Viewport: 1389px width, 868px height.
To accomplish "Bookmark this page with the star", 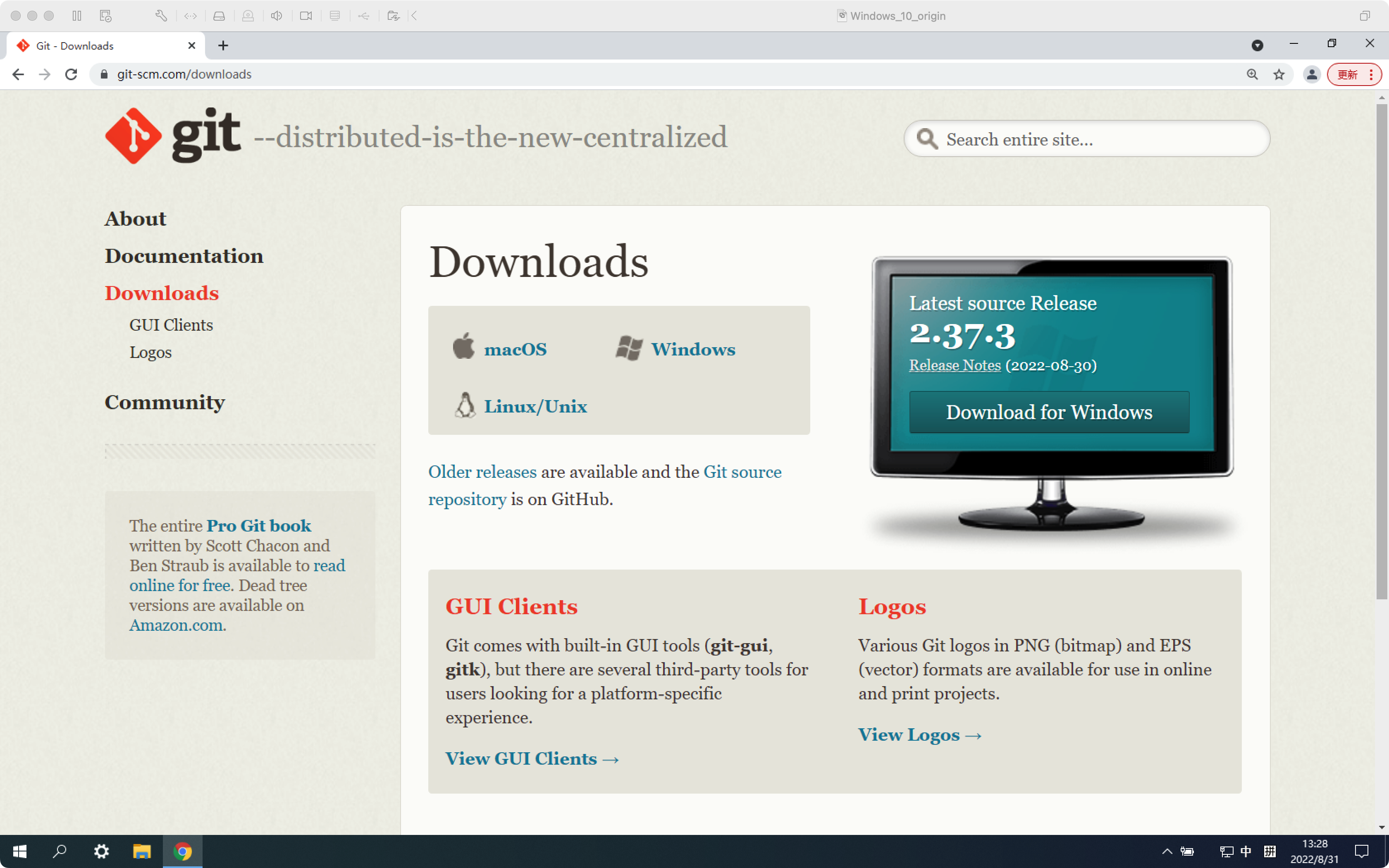I will click(1279, 74).
